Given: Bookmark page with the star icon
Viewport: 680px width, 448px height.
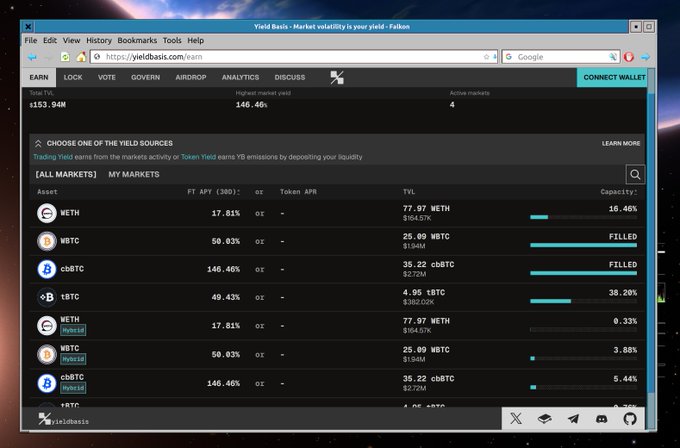Looking at the screenshot, I should [486, 57].
